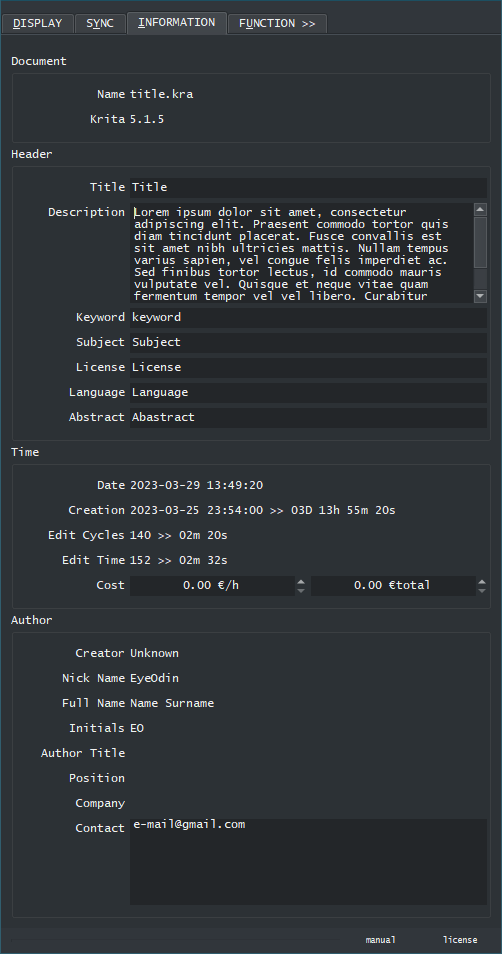Click the Title input field

click(309, 187)
